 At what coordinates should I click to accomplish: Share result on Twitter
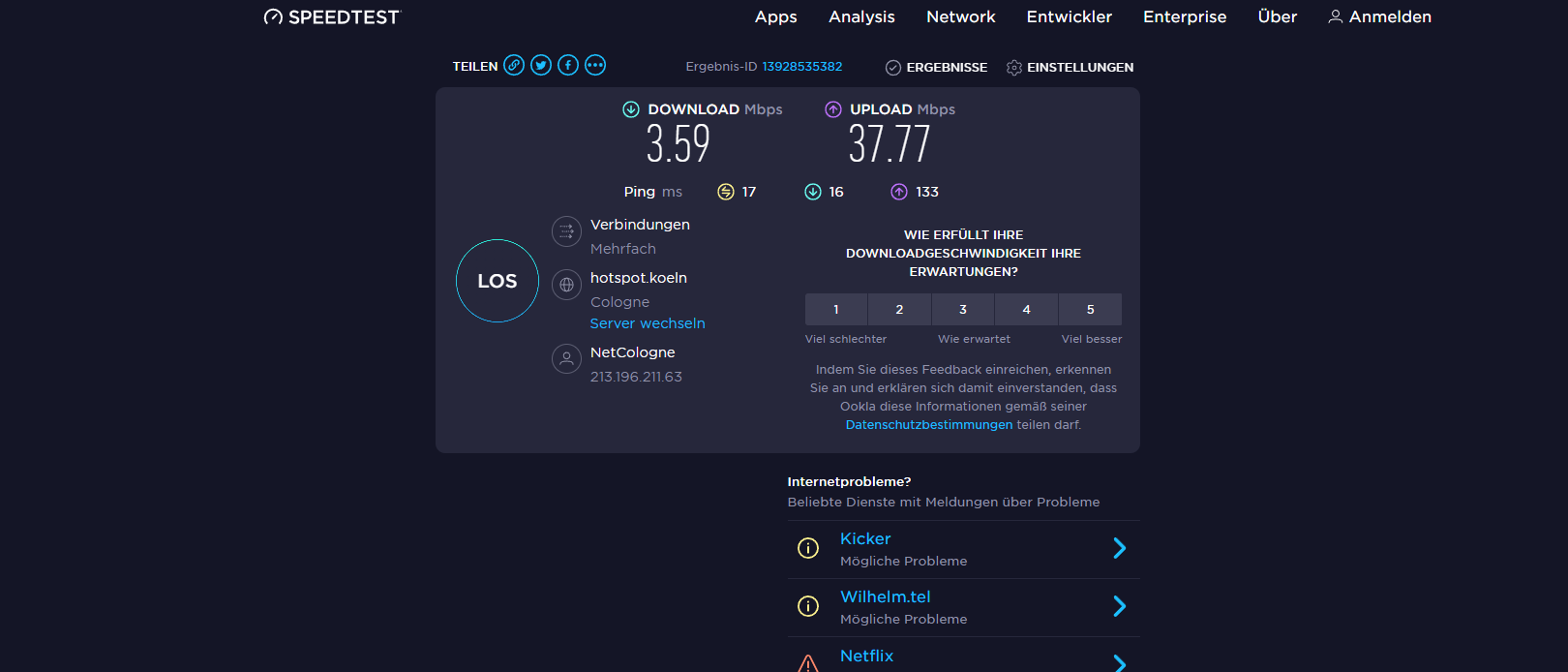coord(541,65)
